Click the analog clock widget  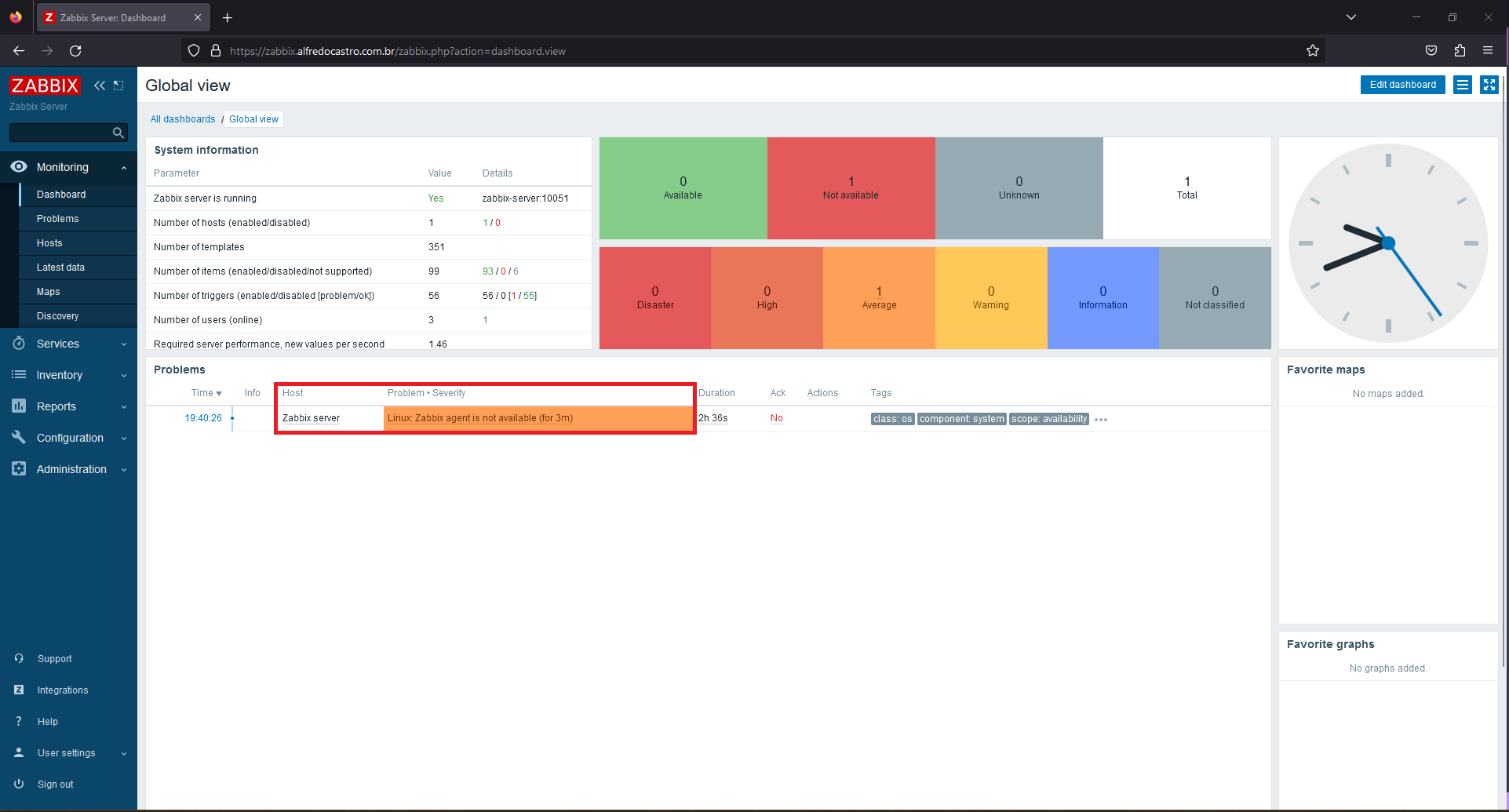click(1388, 243)
